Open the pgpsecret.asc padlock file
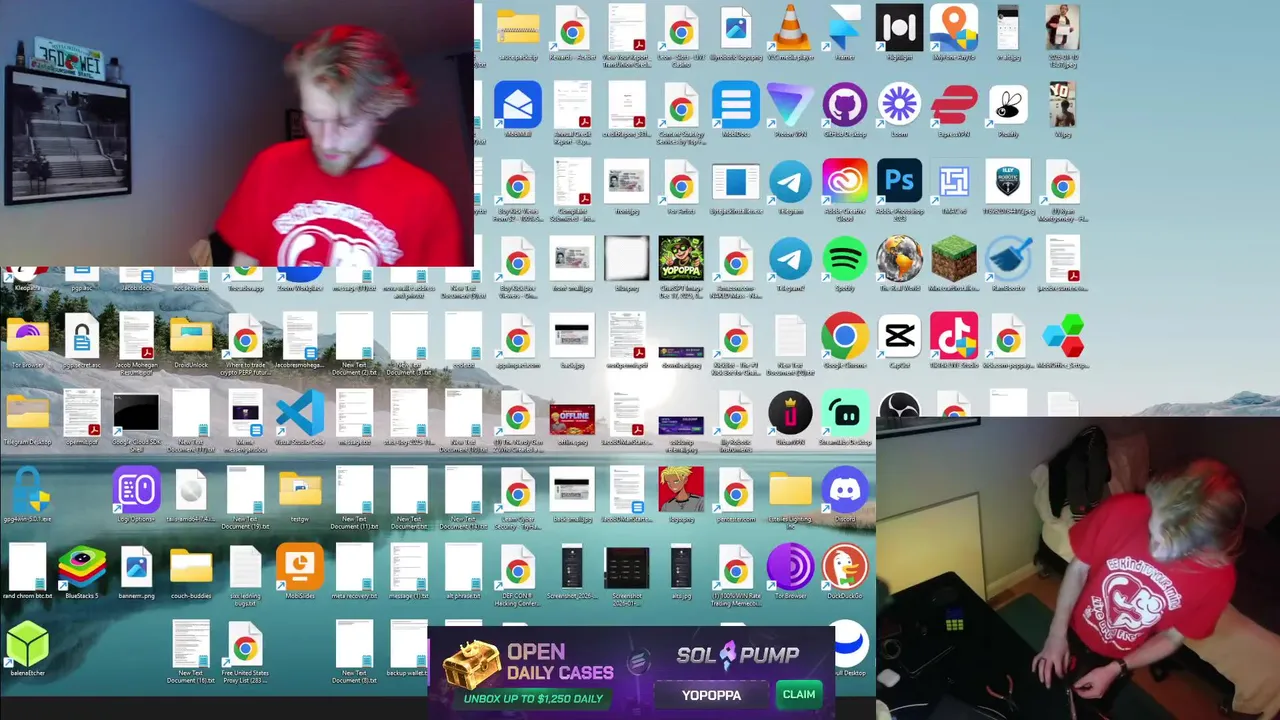The height and width of the screenshot is (720, 1280). point(82,337)
